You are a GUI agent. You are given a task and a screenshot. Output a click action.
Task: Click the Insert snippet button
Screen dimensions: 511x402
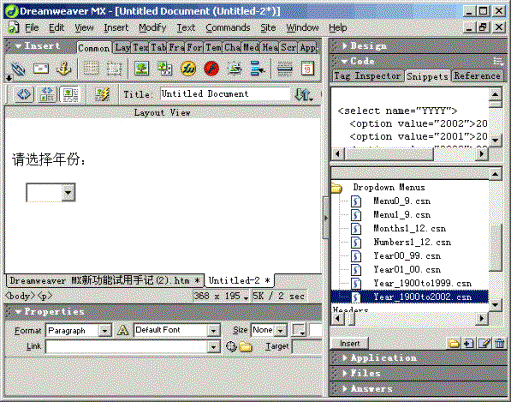[350, 343]
